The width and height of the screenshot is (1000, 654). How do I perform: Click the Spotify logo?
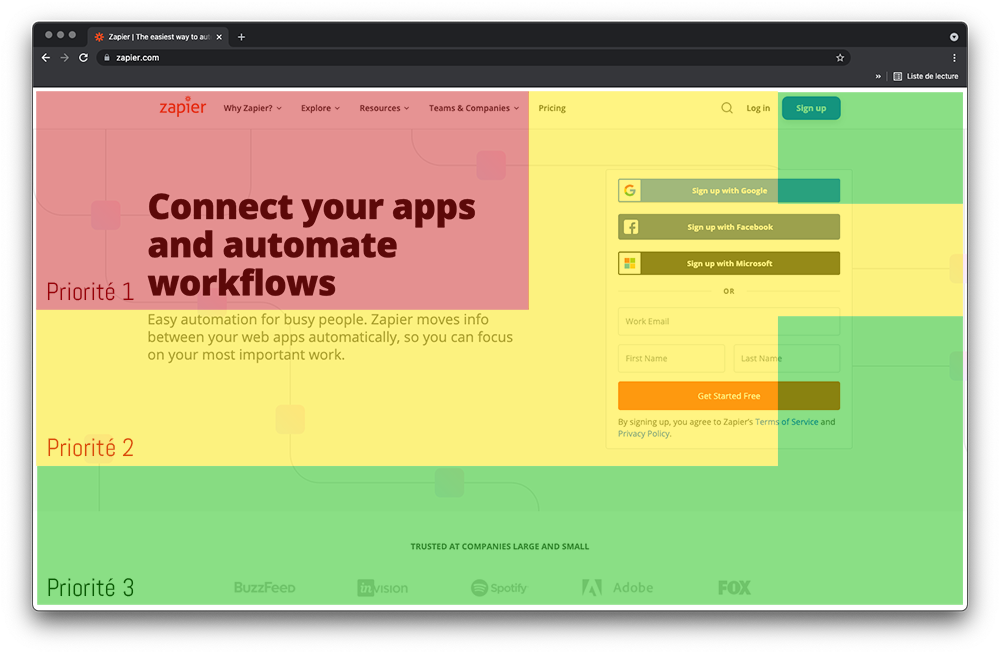coord(499,588)
